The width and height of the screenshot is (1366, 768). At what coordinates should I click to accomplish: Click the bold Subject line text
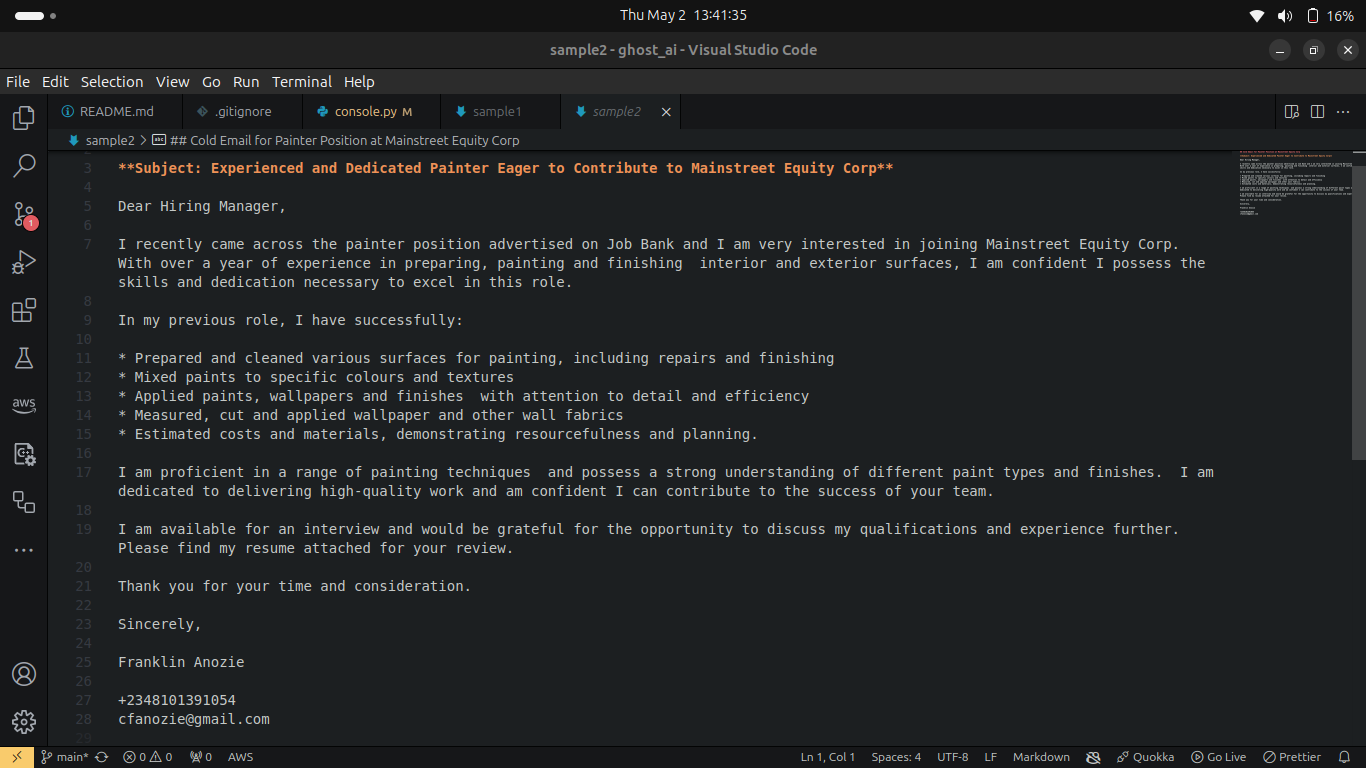(x=506, y=168)
